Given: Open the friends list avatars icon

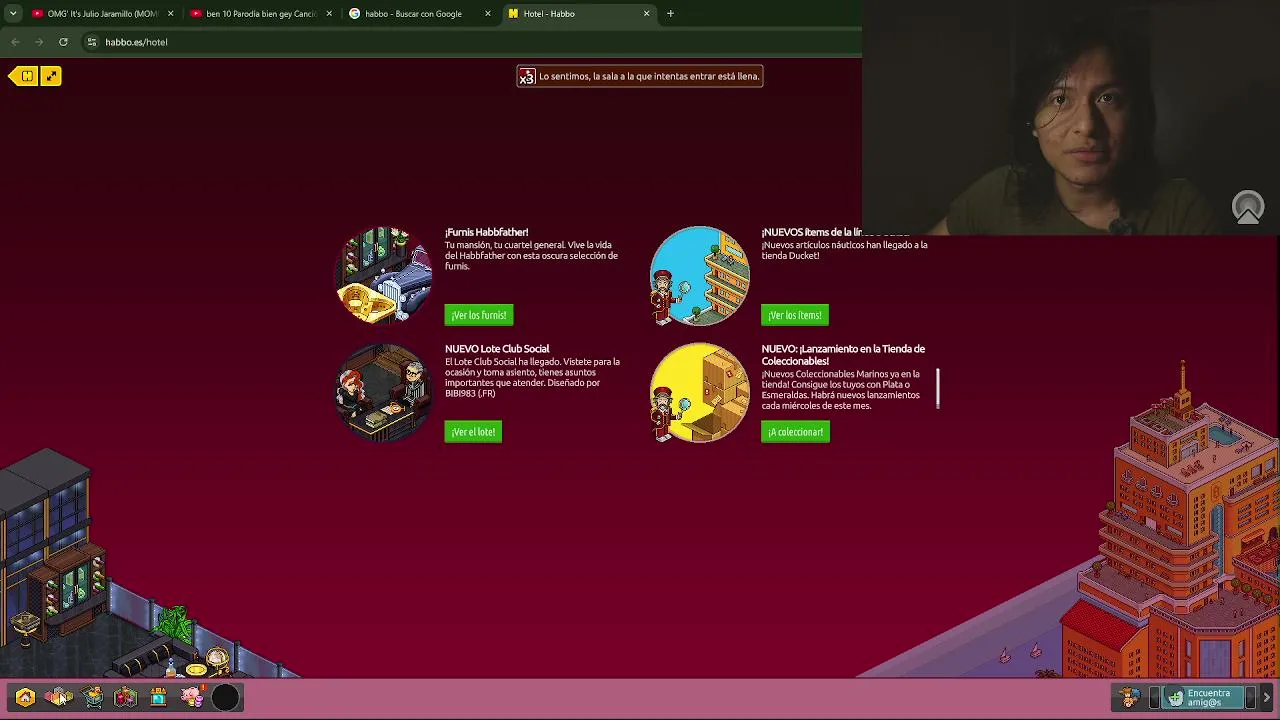Looking at the screenshot, I should click(1130, 697).
